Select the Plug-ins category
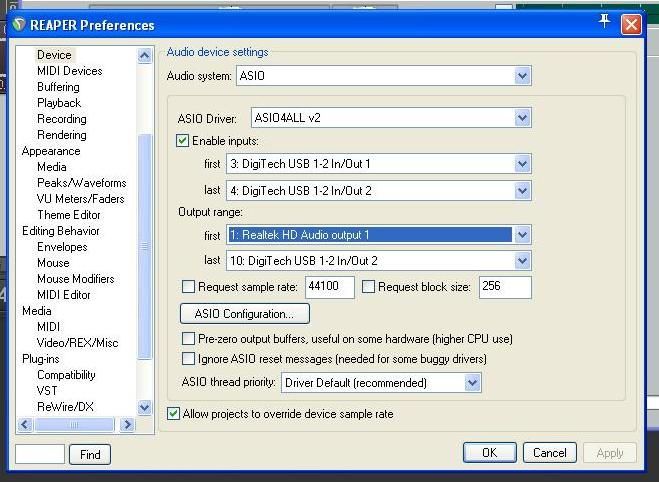 point(41,359)
